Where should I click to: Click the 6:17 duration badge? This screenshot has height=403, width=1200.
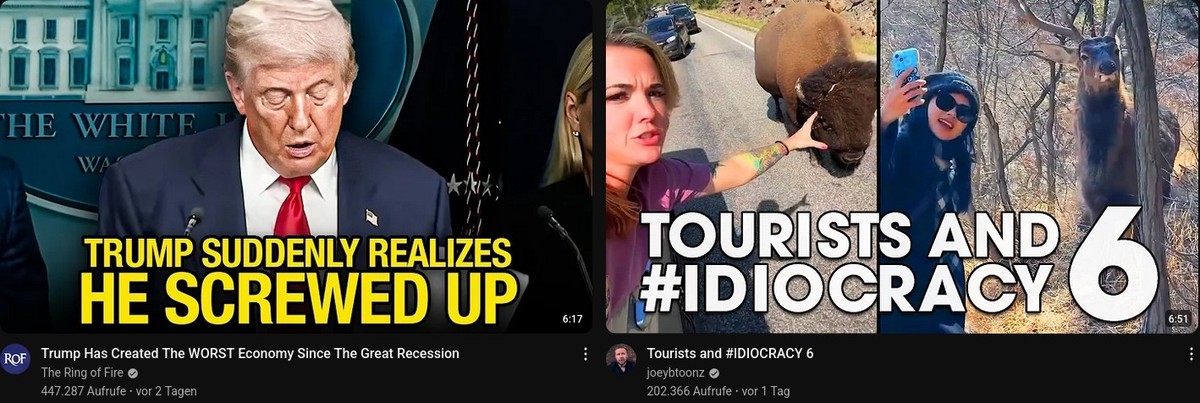coord(572,319)
